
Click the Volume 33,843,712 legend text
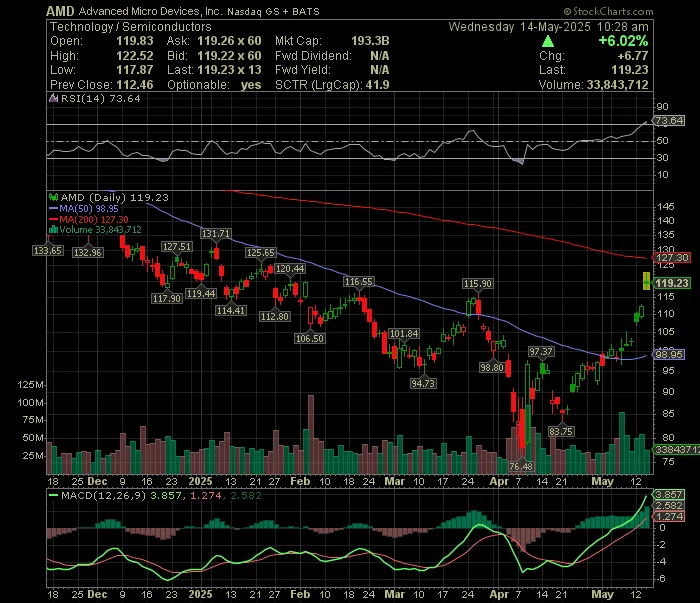[x=100, y=230]
